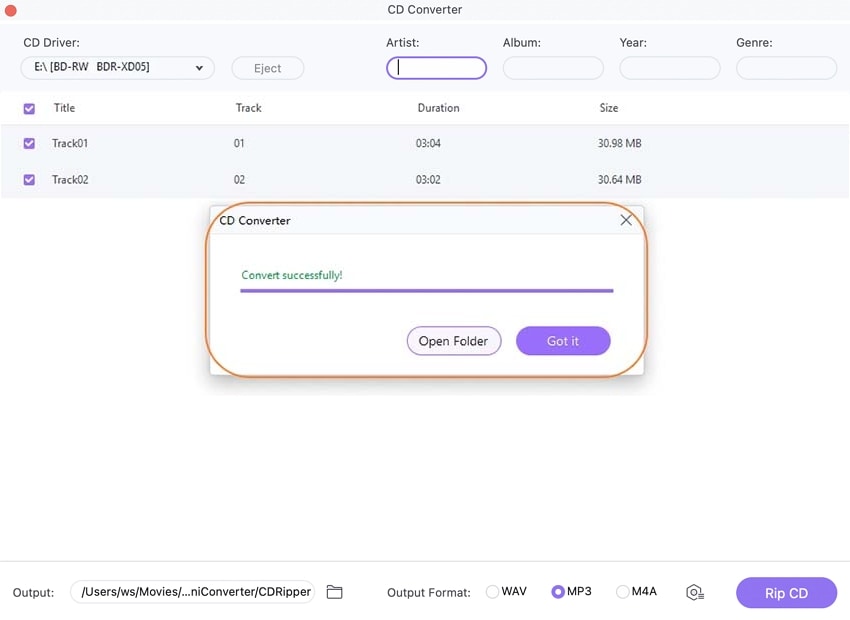The image size is (850, 620).
Task: Click the red window close dot
Action: [x=10, y=10]
